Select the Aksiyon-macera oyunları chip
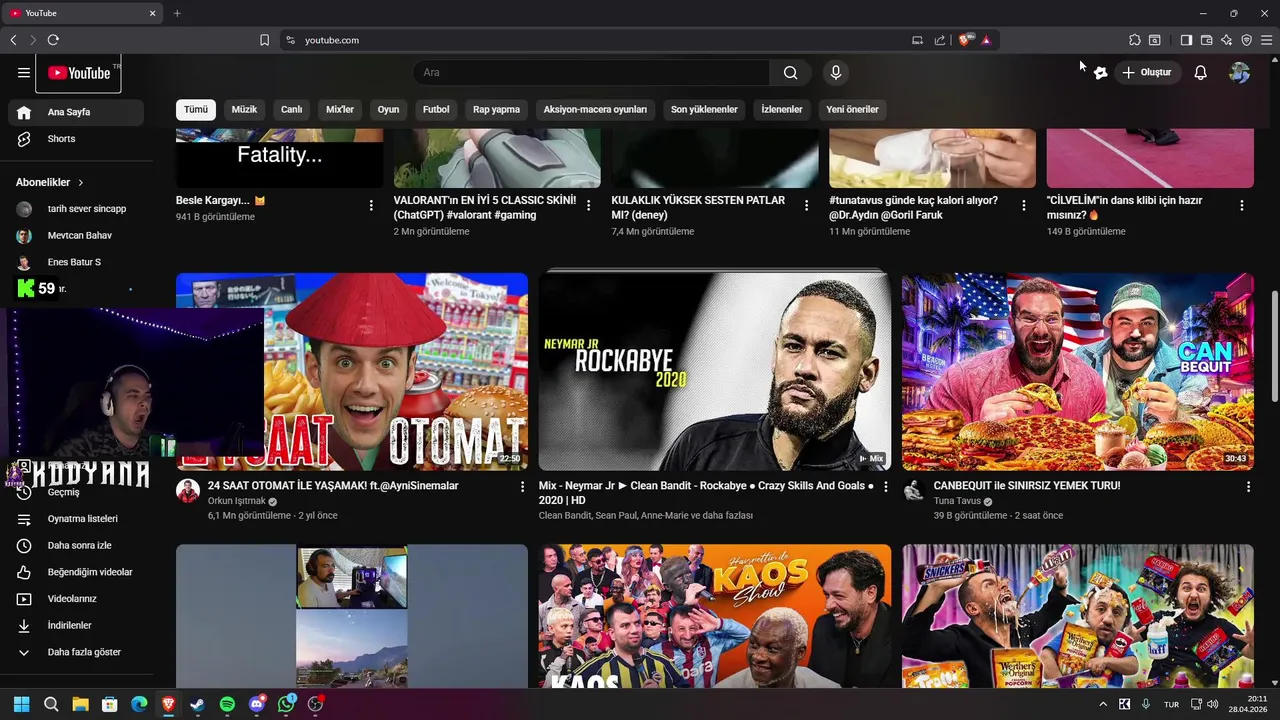 [x=595, y=109]
